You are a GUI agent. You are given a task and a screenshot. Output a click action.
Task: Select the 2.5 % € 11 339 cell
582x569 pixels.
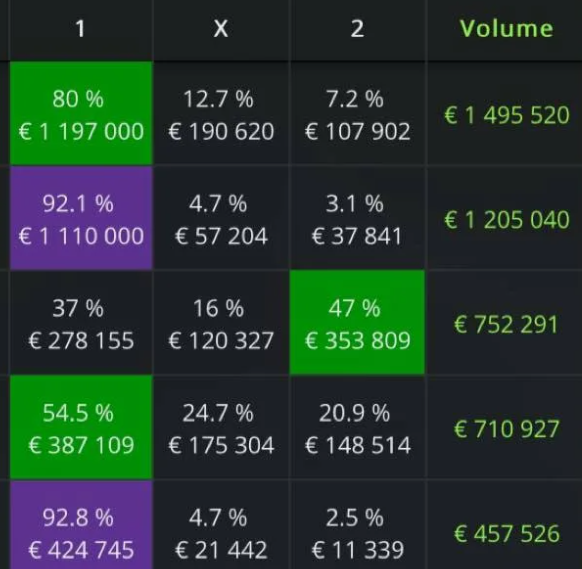(x=357, y=525)
